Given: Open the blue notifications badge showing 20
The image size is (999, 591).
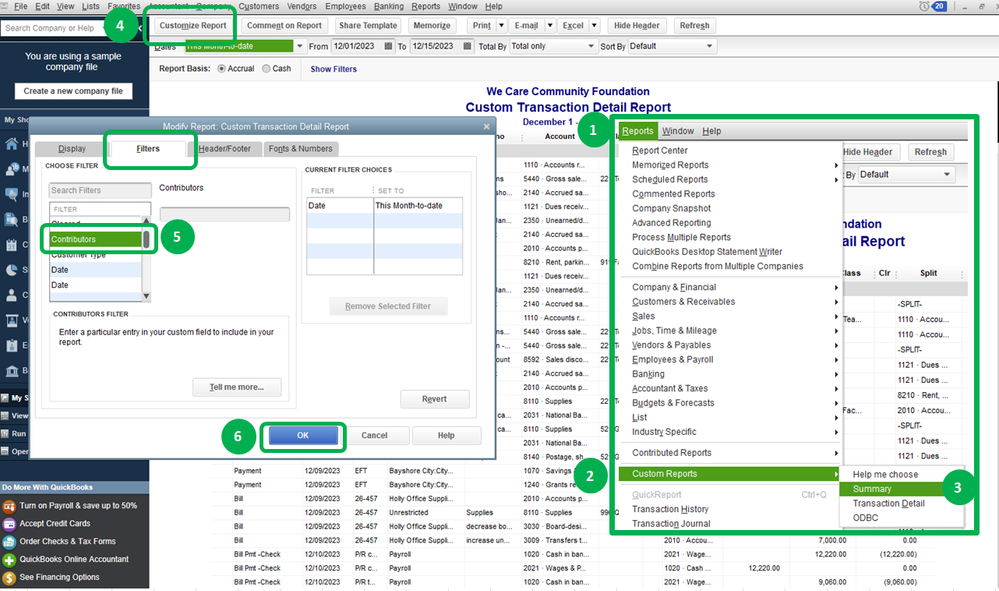Looking at the screenshot, I should (x=940, y=6).
